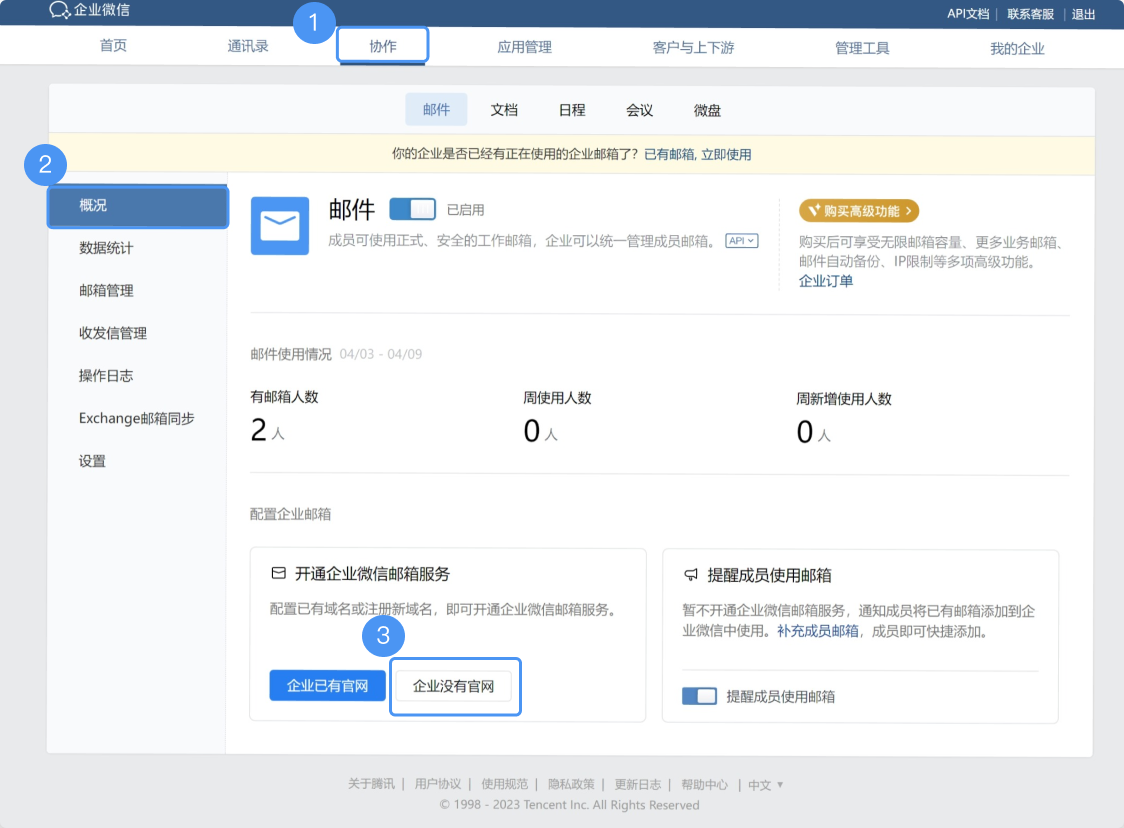Viewport: 1124px width, 828px height.
Task: Go to the 首页 tab
Action: pyautogui.click(x=113, y=46)
